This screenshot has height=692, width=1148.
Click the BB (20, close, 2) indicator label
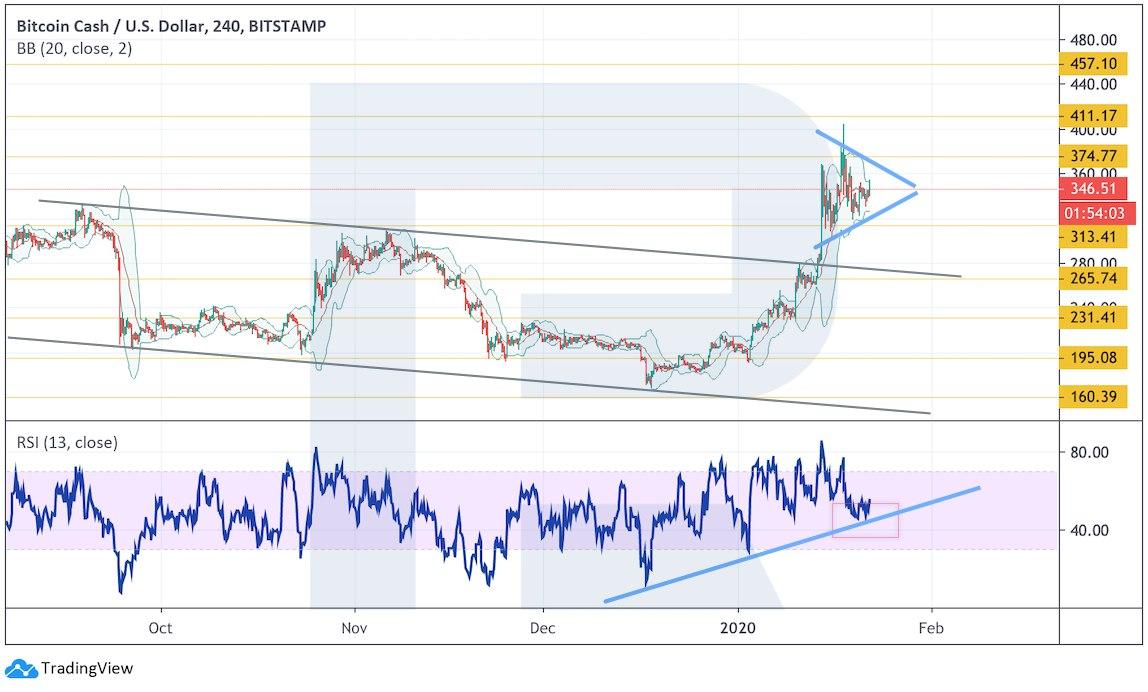(74, 49)
